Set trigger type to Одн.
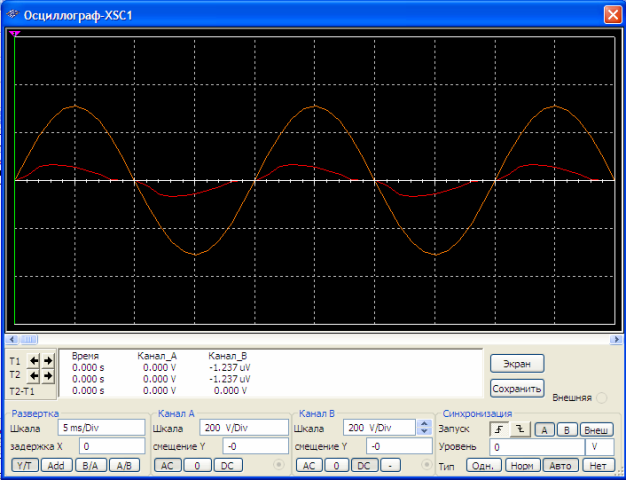This screenshot has width=626, height=480. tap(483, 466)
